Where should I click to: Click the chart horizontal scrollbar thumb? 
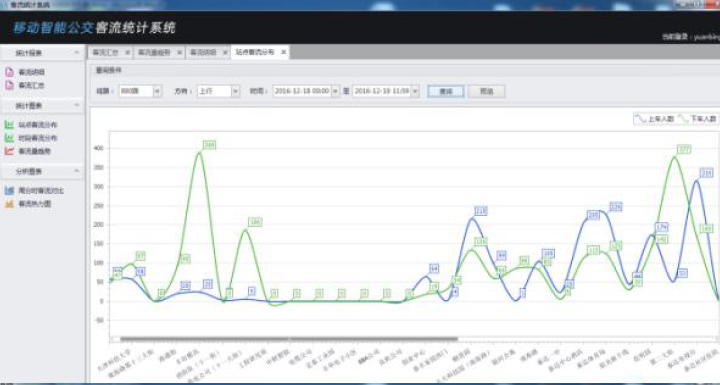(289, 339)
